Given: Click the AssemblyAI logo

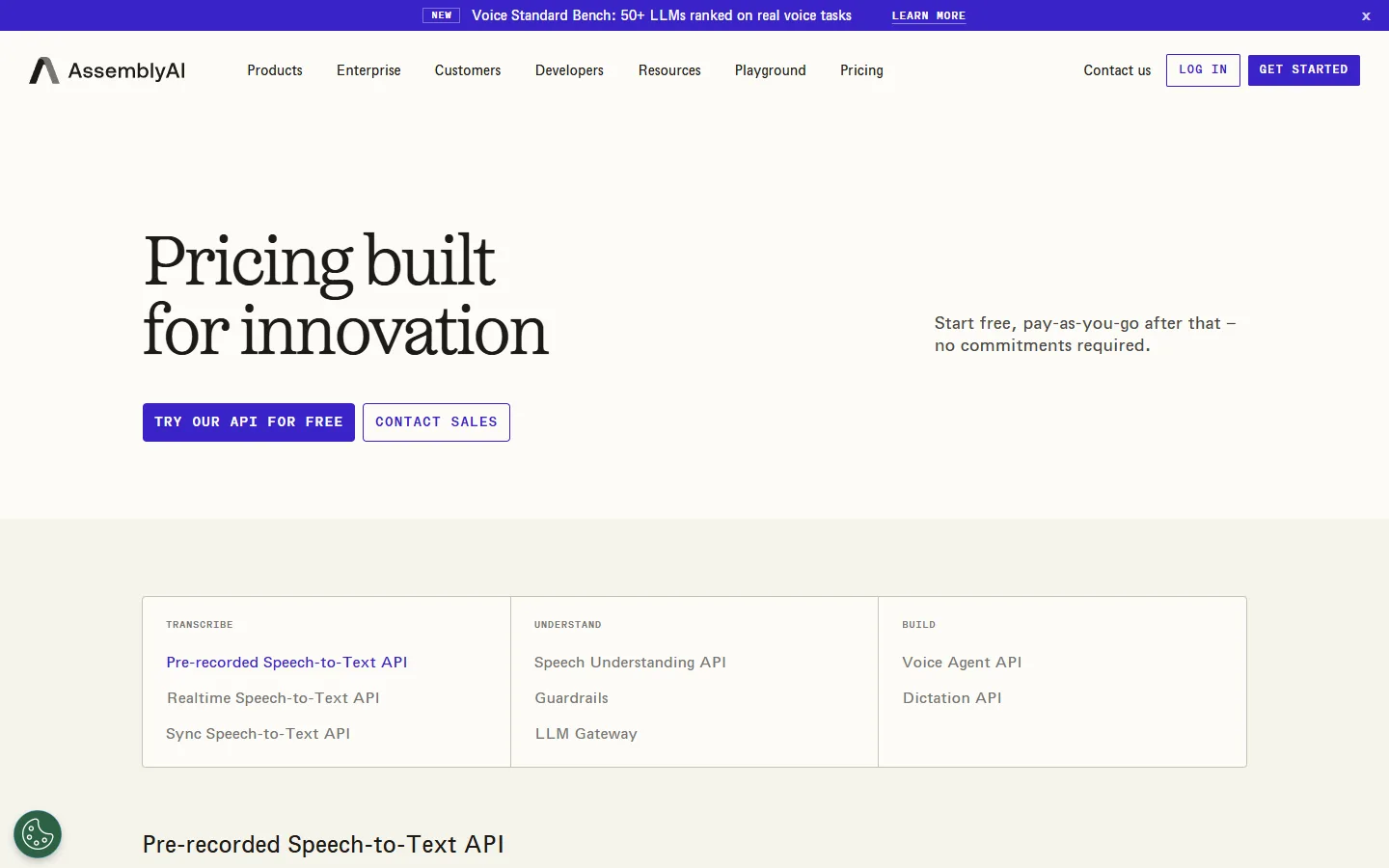Looking at the screenshot, I should (107, 70).
